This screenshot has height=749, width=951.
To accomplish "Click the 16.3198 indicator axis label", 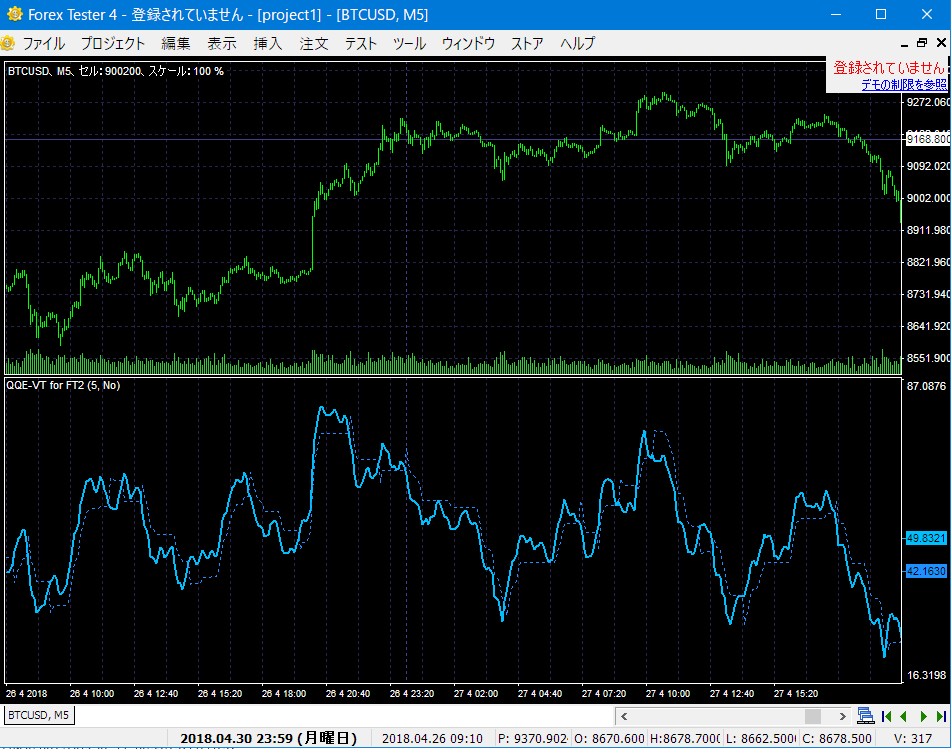I will [x=926, y=675].
